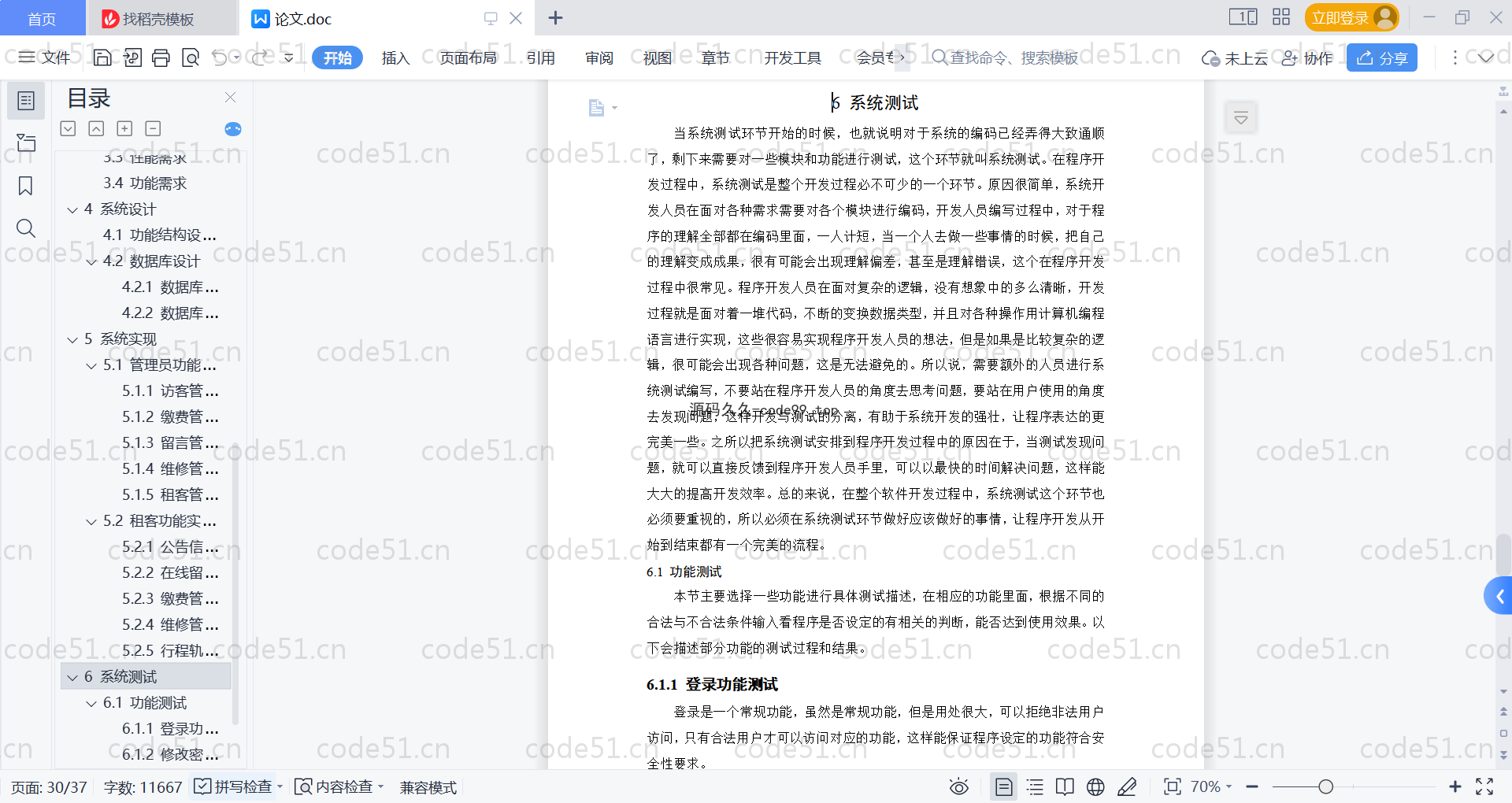This screenshot has height=803, width=1512.
Task: Click the expand-all-levels icon in 目录 panel
Action: [69, 128]
